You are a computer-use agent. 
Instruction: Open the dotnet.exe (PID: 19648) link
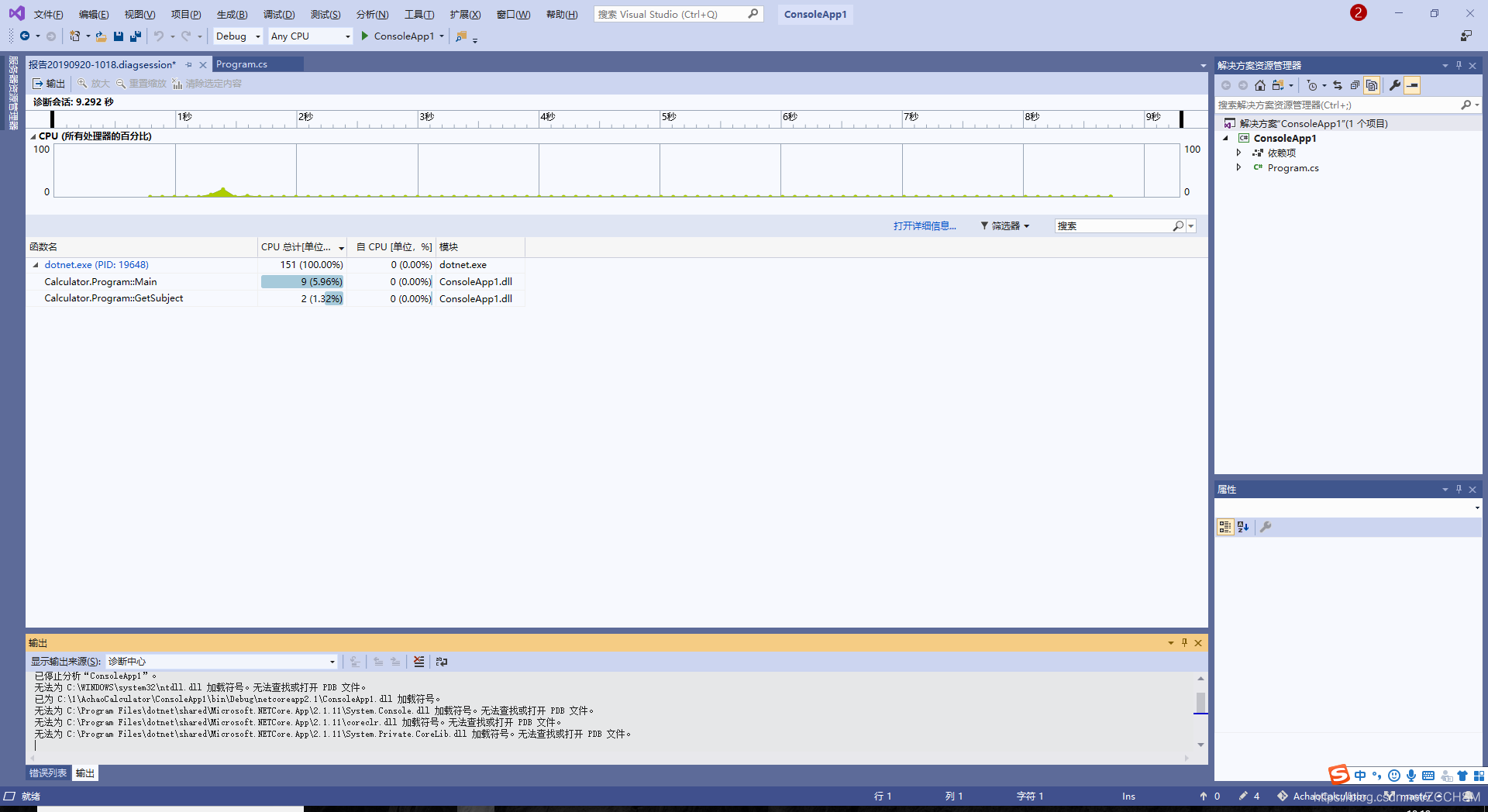click(x=96, y=265)
